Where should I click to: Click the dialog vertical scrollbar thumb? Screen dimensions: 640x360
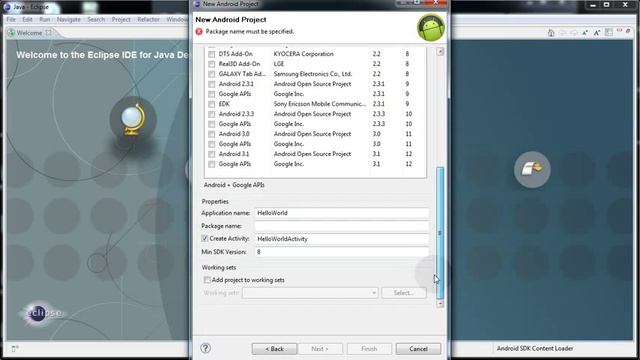tap(440, 233)
